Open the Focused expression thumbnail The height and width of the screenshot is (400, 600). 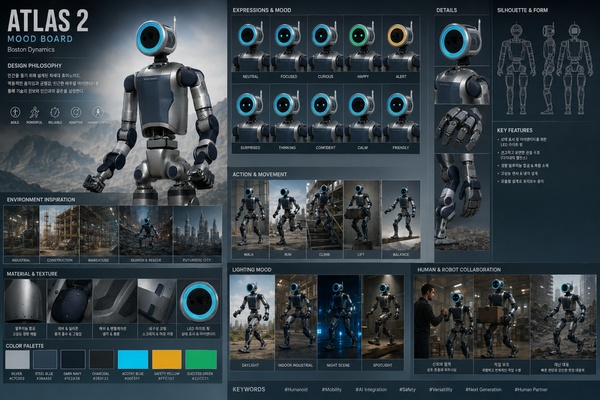pos(288,44)
